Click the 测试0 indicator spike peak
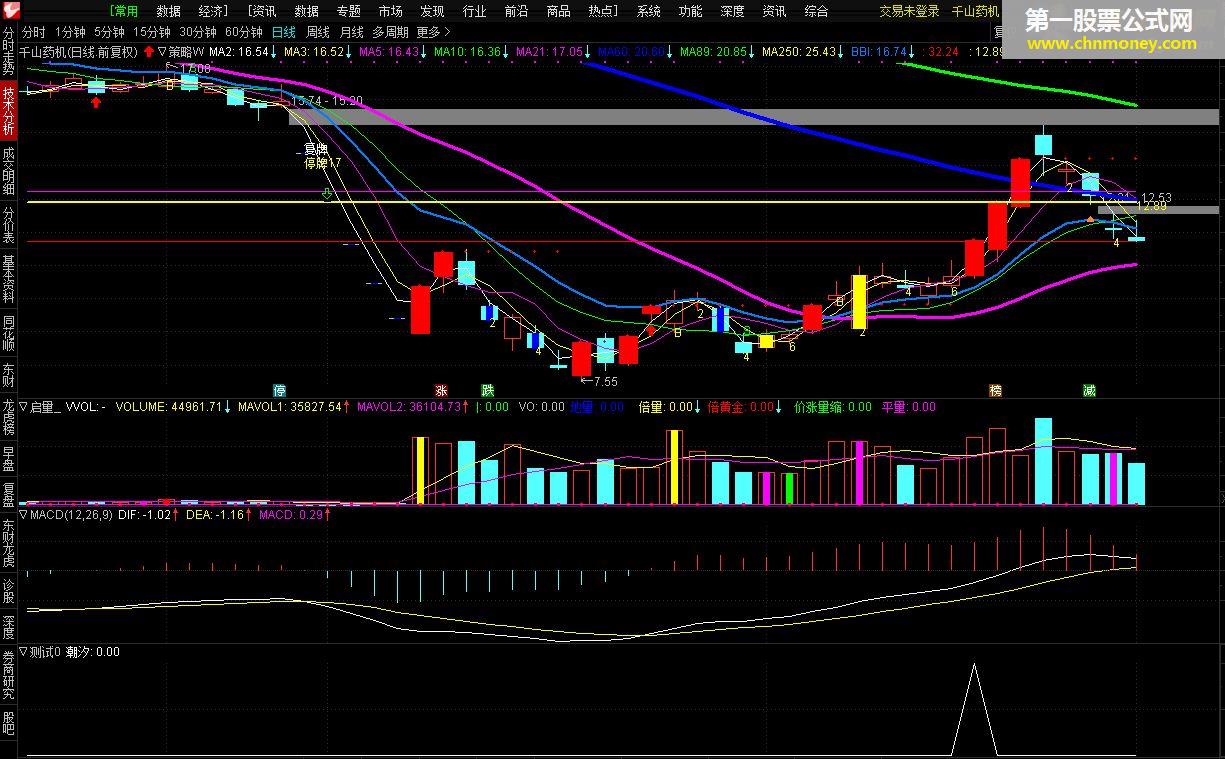Image resolution: width=1225 pixels, height=759 pixels. tap(973, 664)
